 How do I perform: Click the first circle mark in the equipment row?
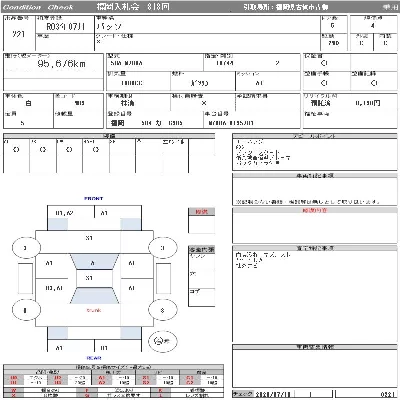pyautogui.click(x=16, y=150)
